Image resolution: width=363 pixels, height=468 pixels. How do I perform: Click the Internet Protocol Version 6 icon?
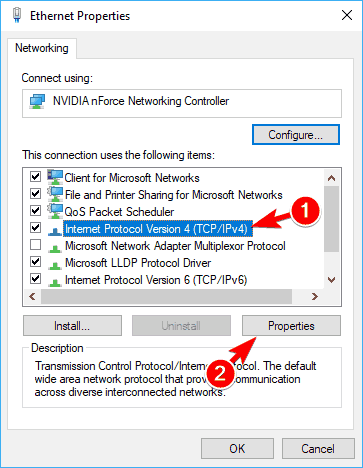[x=55, y=282]
